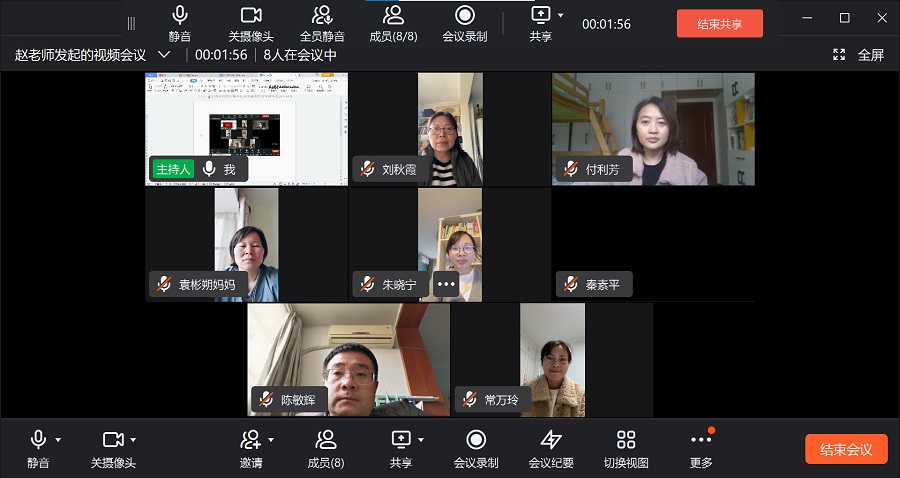Open the 更多 more options icon
Image resolution: width=900 pixels, height=478 pixels.
click(701, 440)
